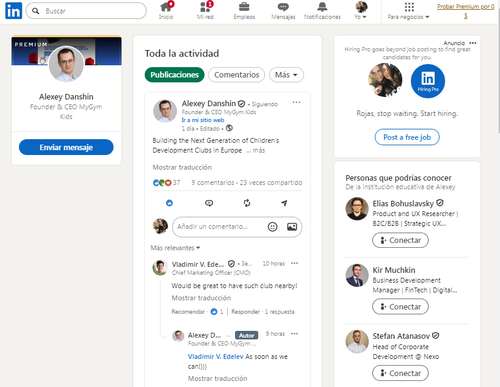Image resolution: width=500 pixels, height=387 pixels.
Task: Select the Publicaciones tab
Action: pos(174,75)
